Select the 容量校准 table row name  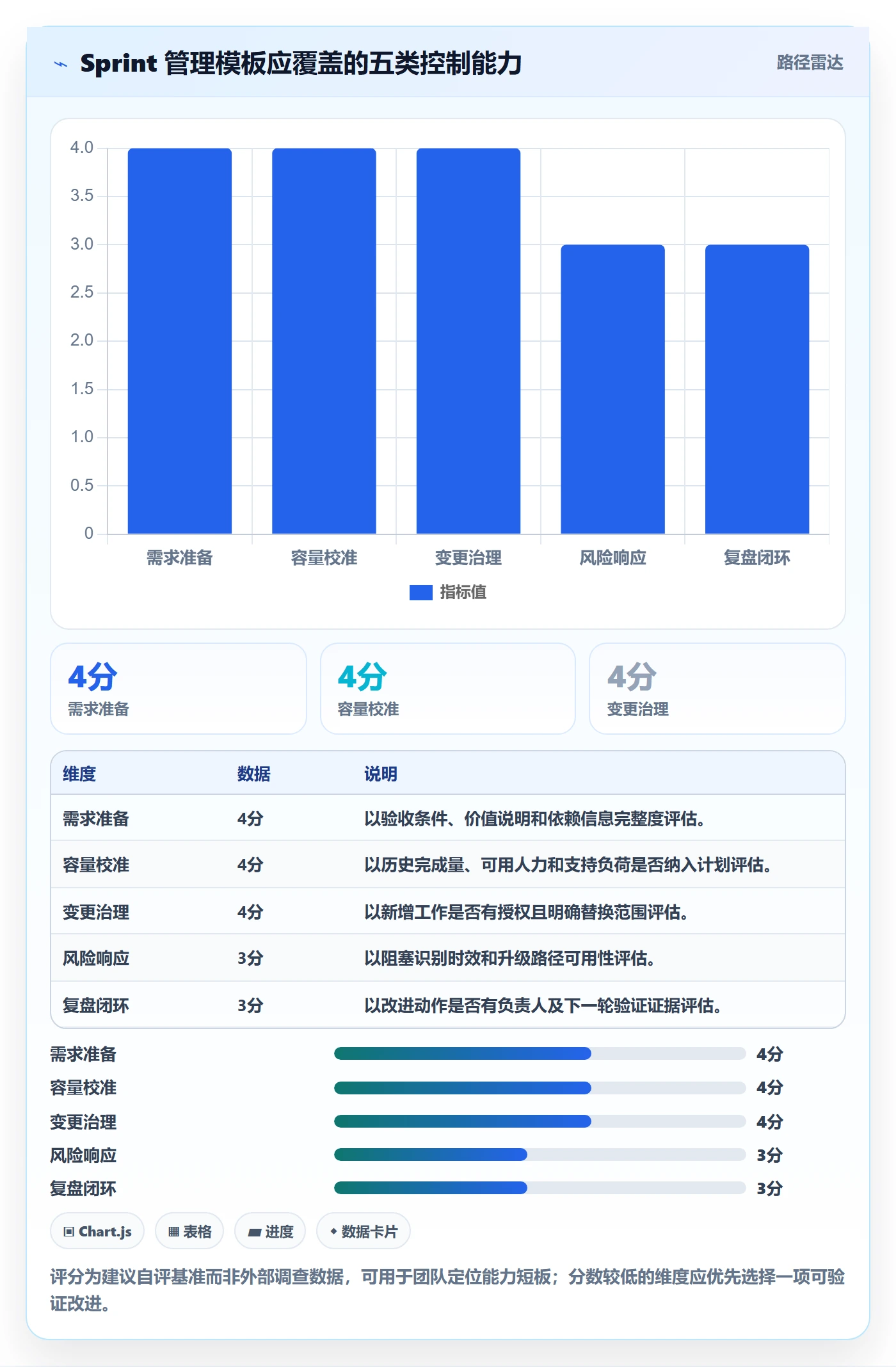96,865
